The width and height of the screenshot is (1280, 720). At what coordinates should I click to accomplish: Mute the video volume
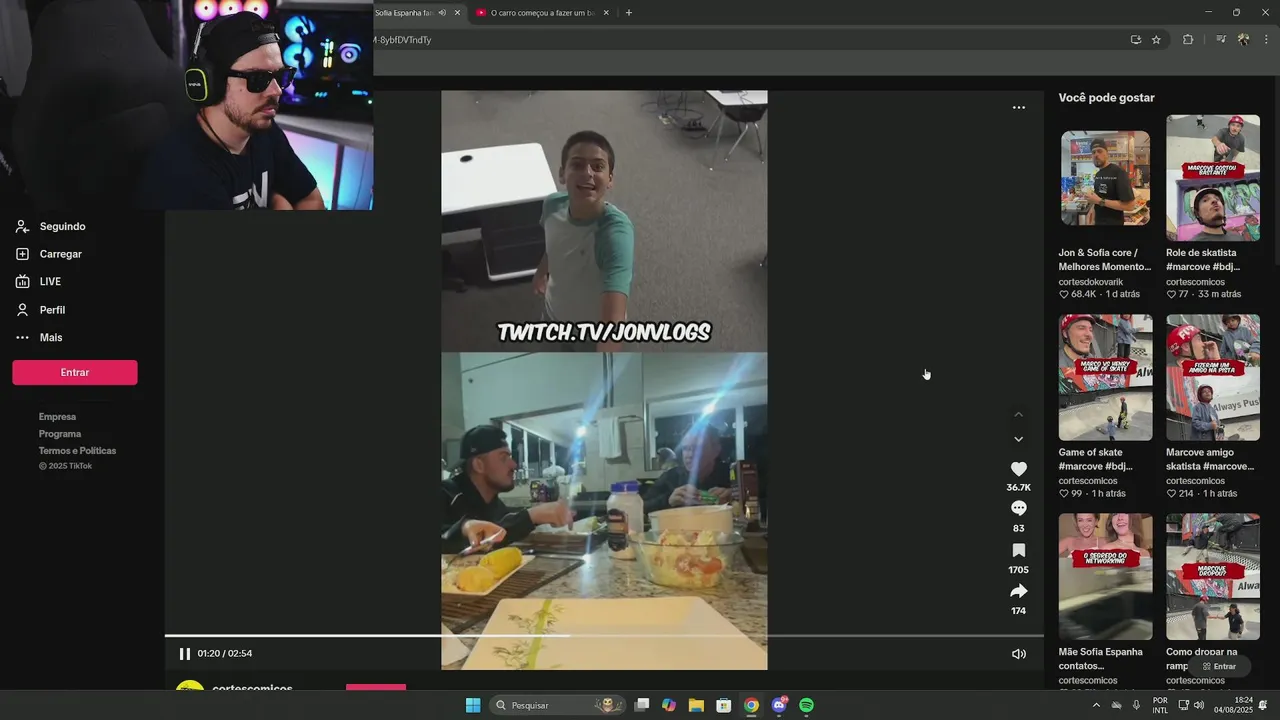[x=1019, y=654]
